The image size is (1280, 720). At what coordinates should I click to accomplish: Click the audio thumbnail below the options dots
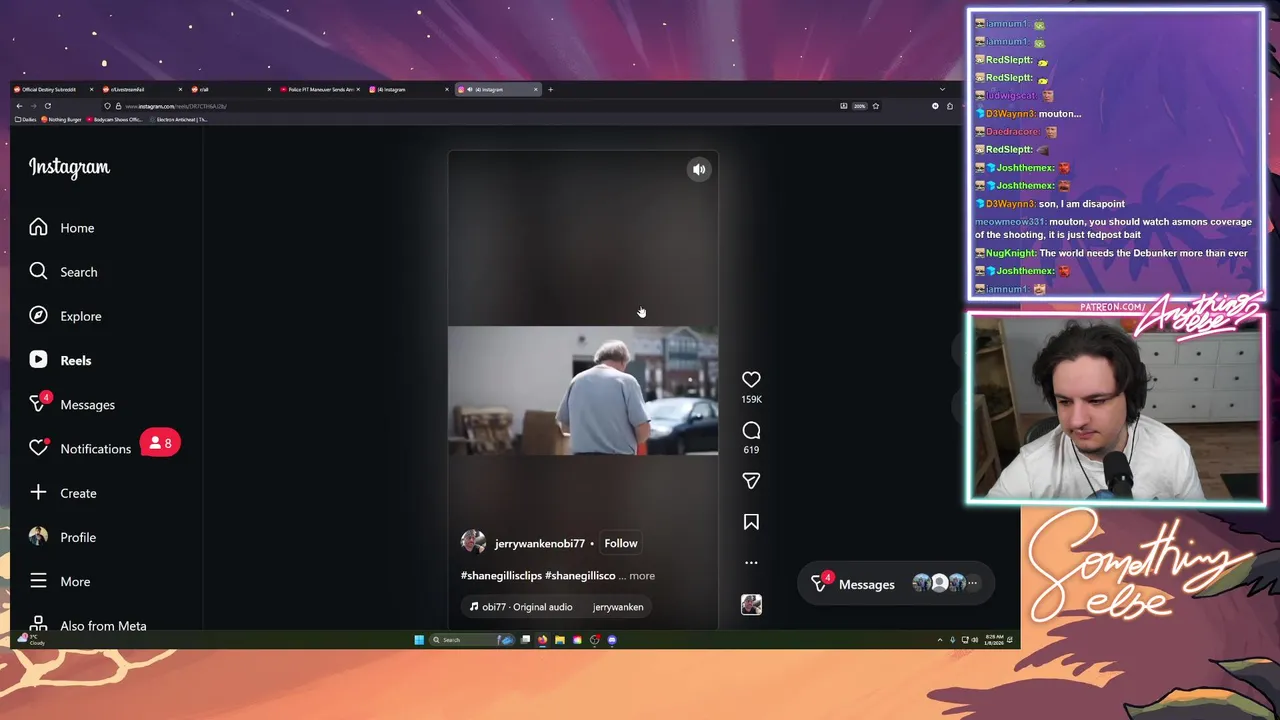point(751,604)
